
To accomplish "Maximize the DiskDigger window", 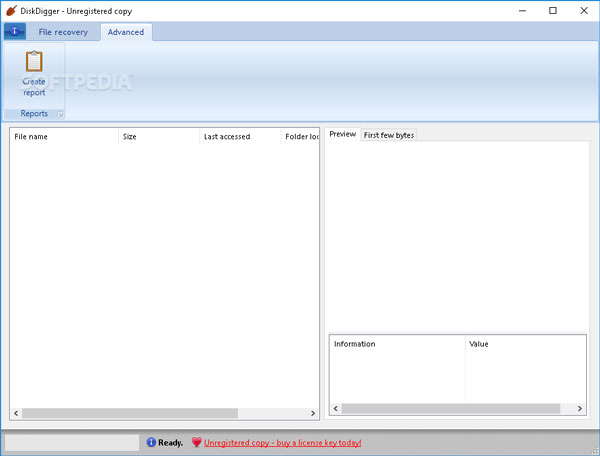I will tap(553, 11).
